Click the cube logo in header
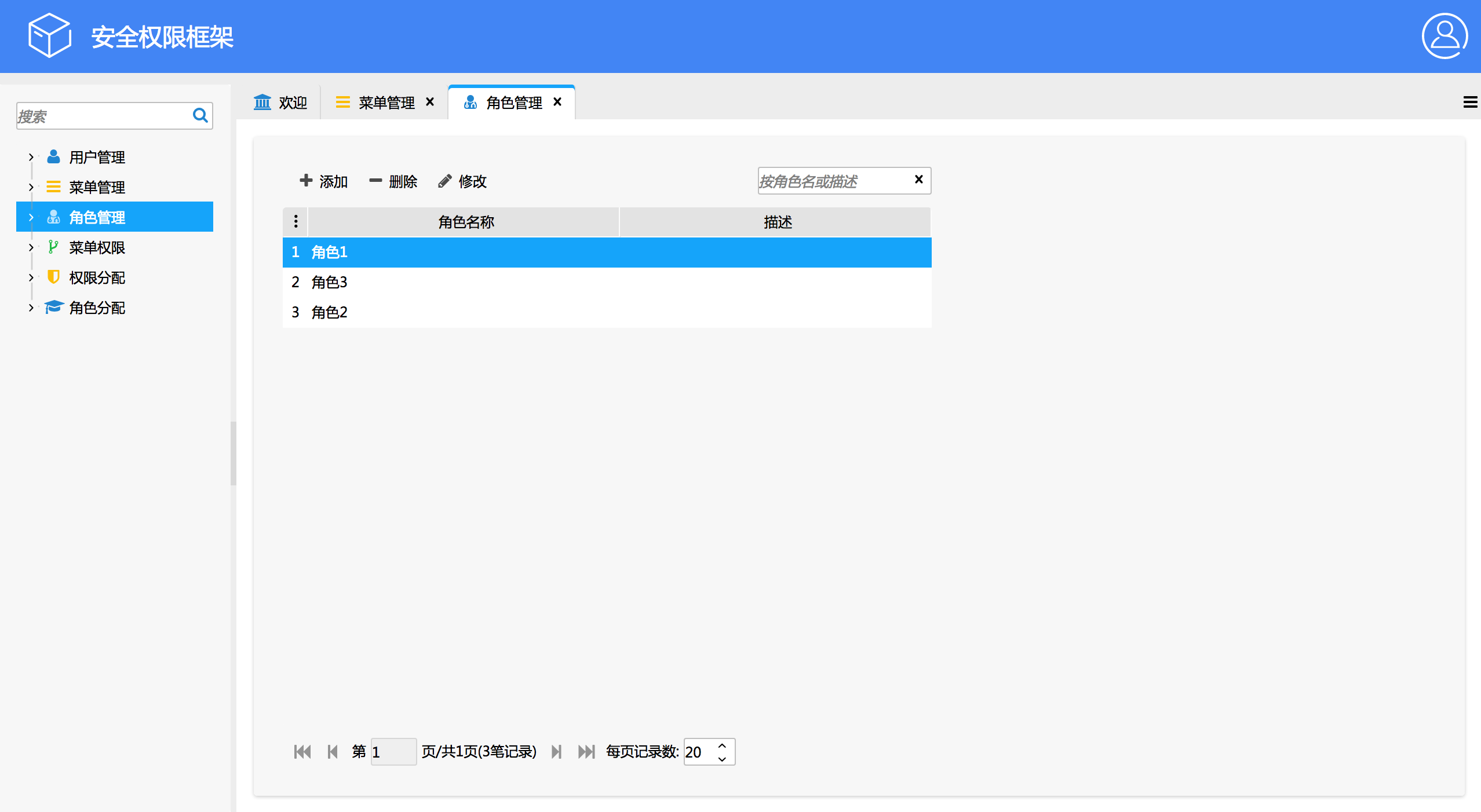The height and width of the screenshot is (812, 1481). pyautogui.click(x=50, y=36)
